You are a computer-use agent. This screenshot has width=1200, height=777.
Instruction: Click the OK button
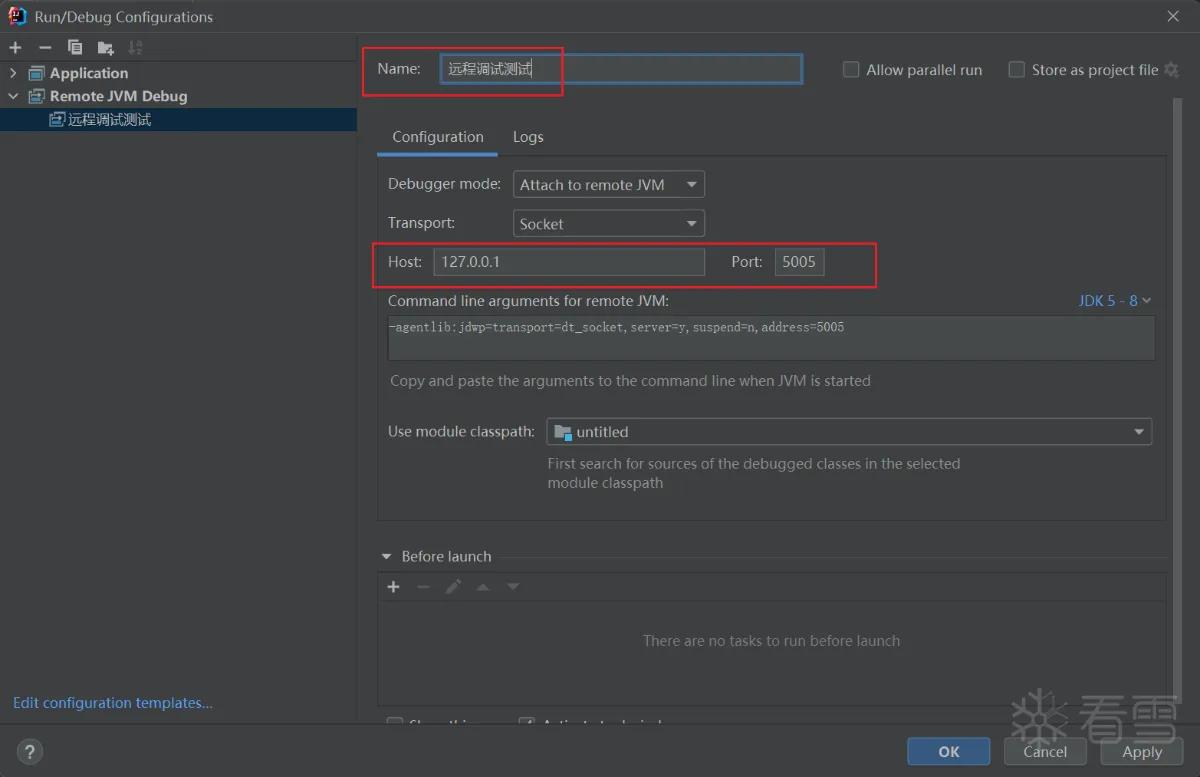click(949, 752)
